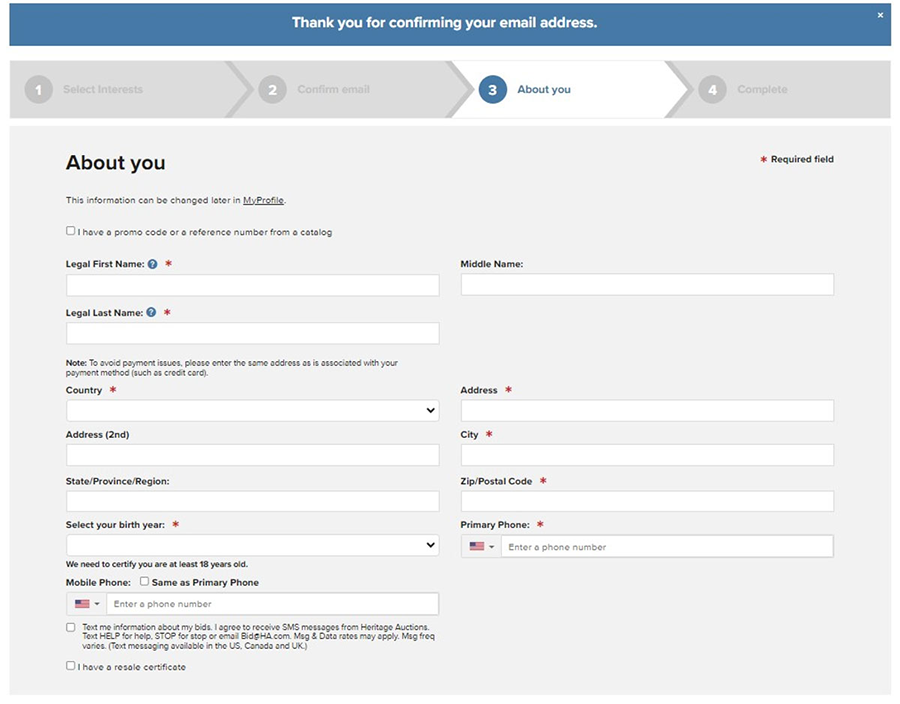This screenshot has width=900, height=704.
Task: Select the About you step tab
Action: (543, 90)
